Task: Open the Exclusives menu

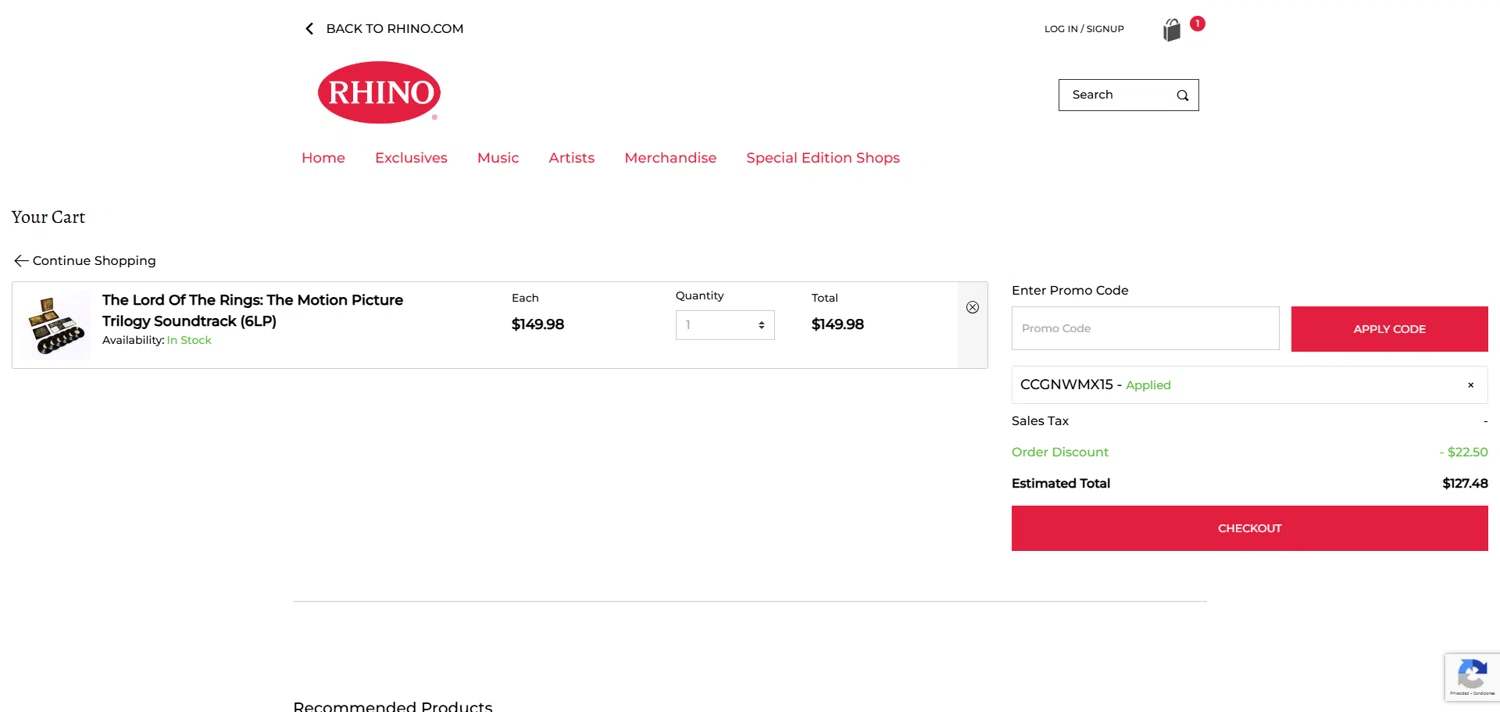Action: click(x=411, y=158)
